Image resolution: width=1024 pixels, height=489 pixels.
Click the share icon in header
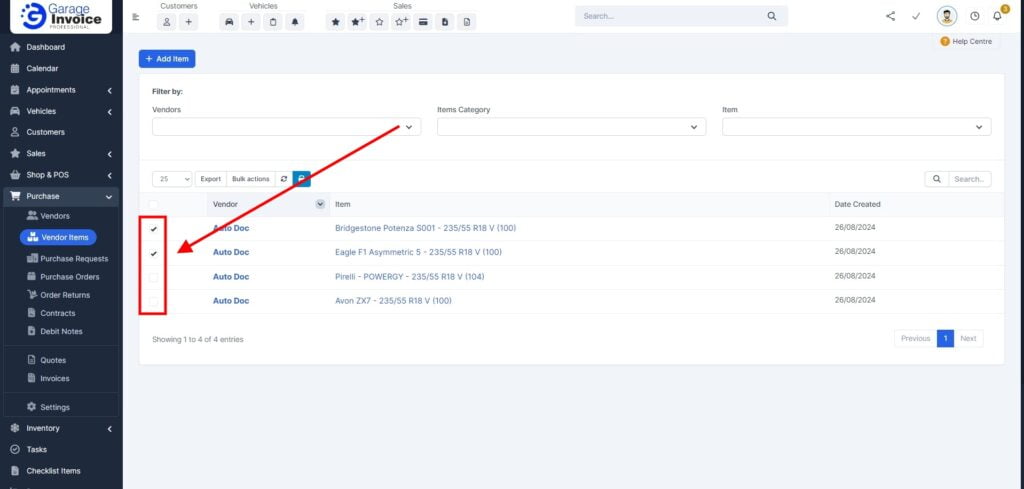[x=891, y=16]
